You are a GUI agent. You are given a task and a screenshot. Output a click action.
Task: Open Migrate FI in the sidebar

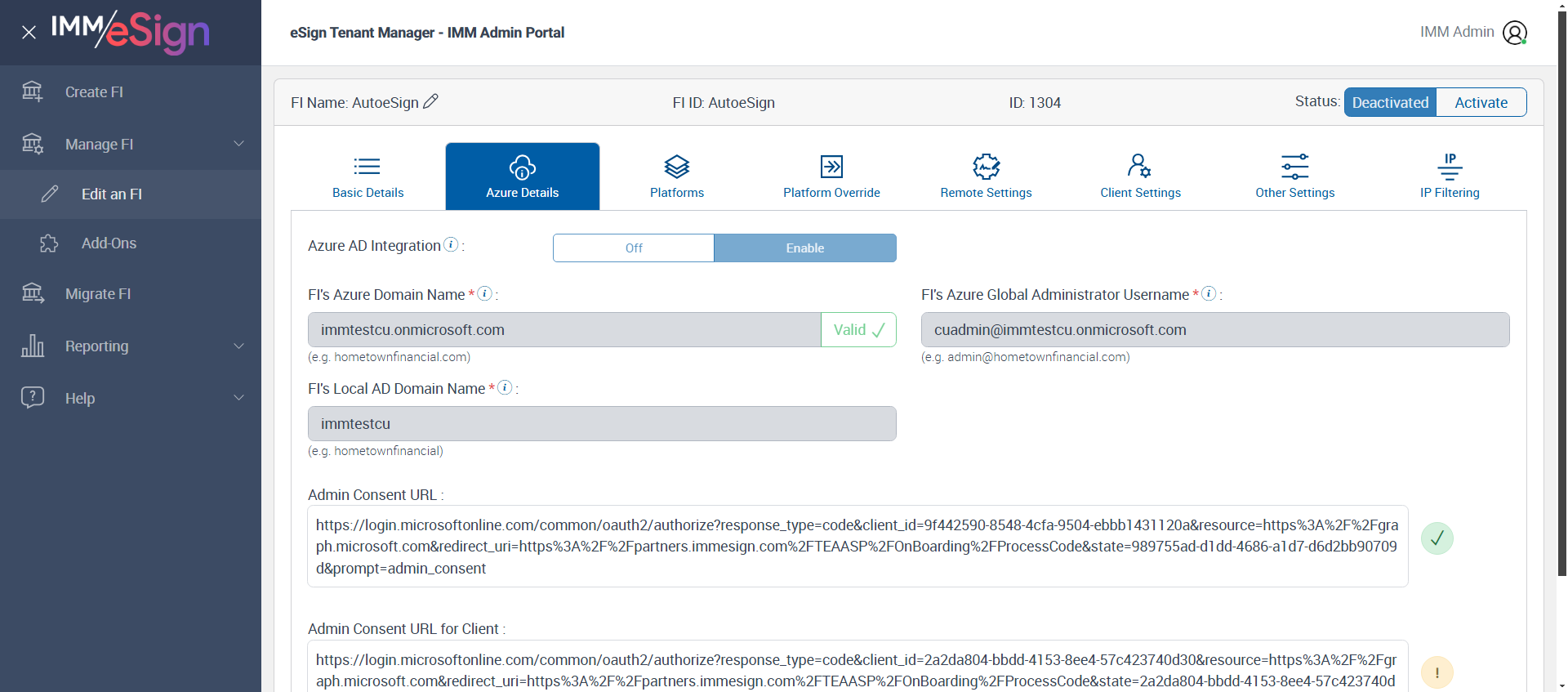(131, 294)
